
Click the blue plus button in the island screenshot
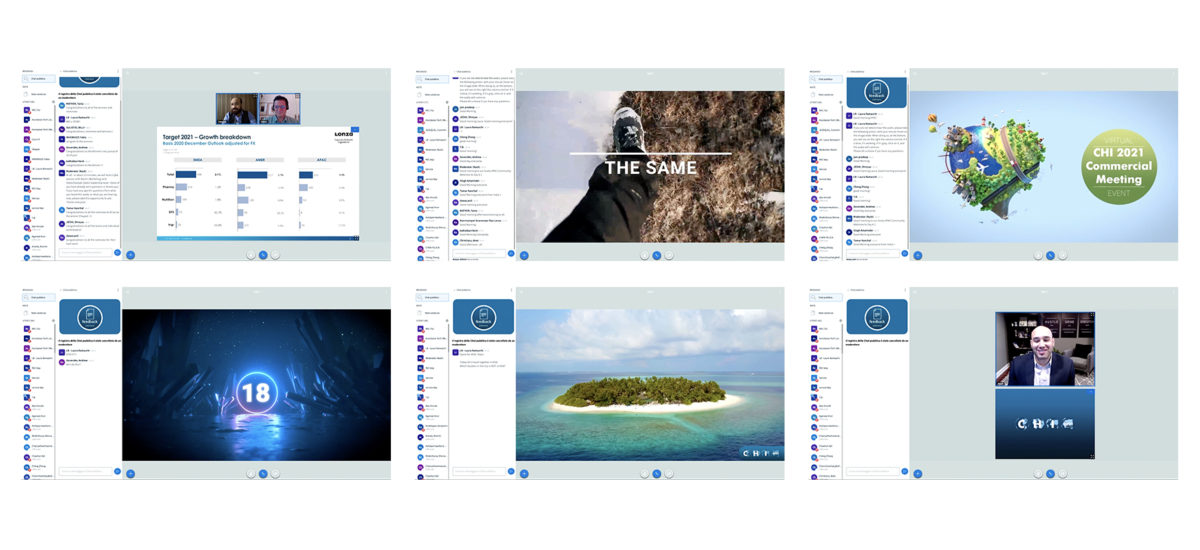click(x=524, y=473)
